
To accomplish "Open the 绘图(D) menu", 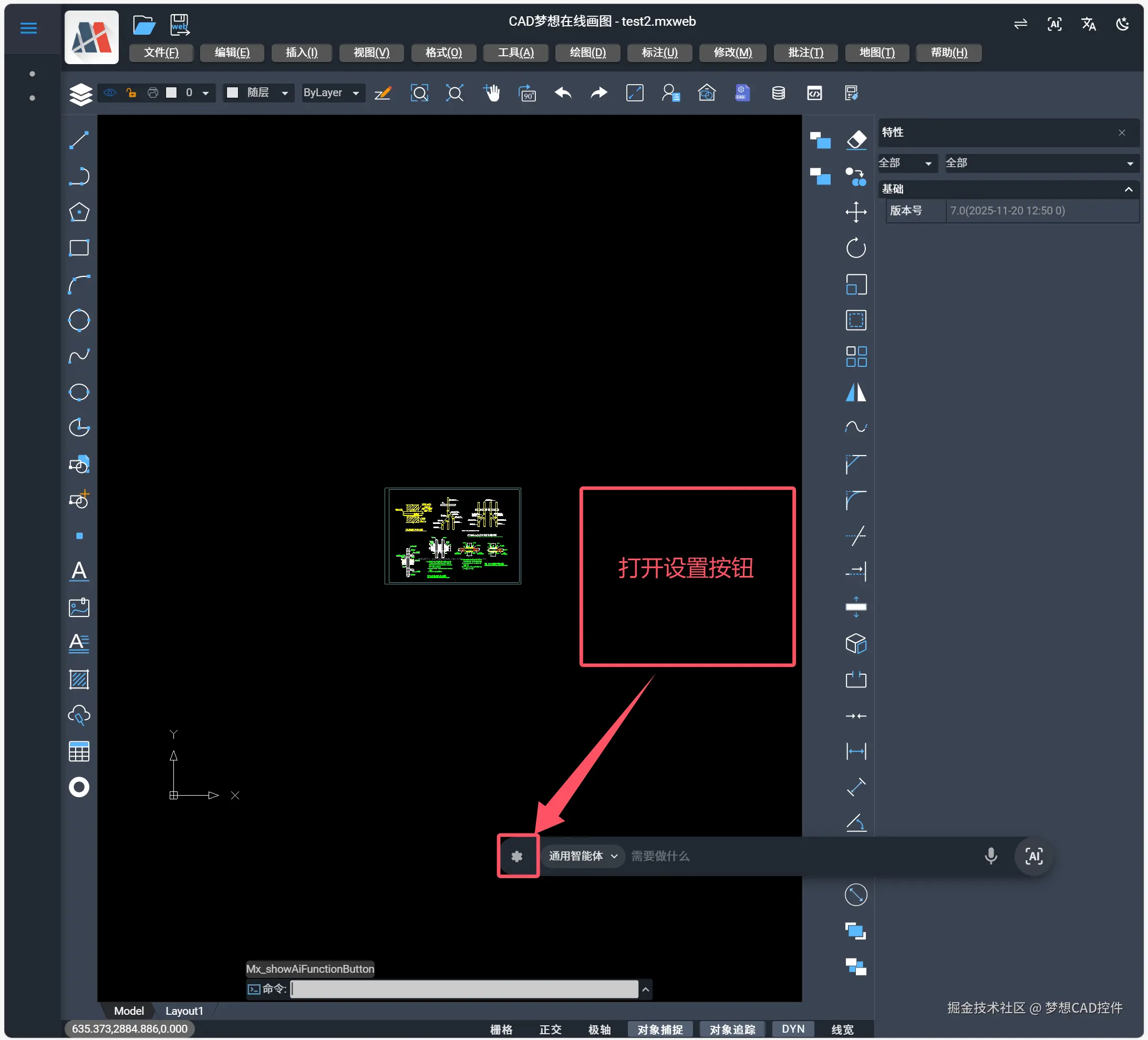I will click(588, 53).
